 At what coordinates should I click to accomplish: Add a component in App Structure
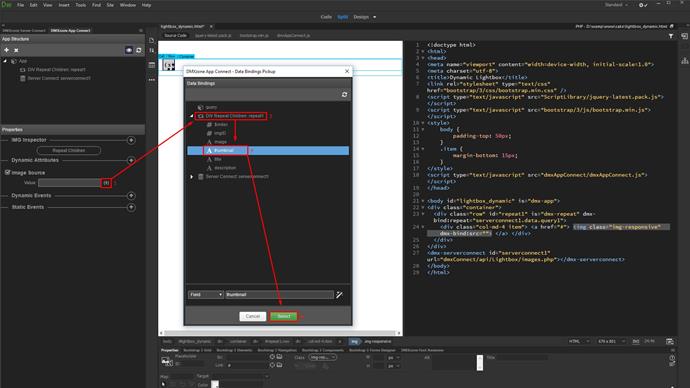click(x=6, y=50)
